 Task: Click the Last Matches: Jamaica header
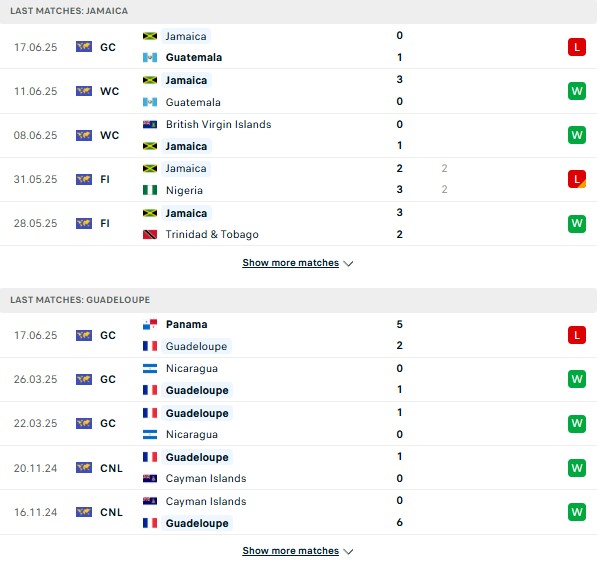69,11
